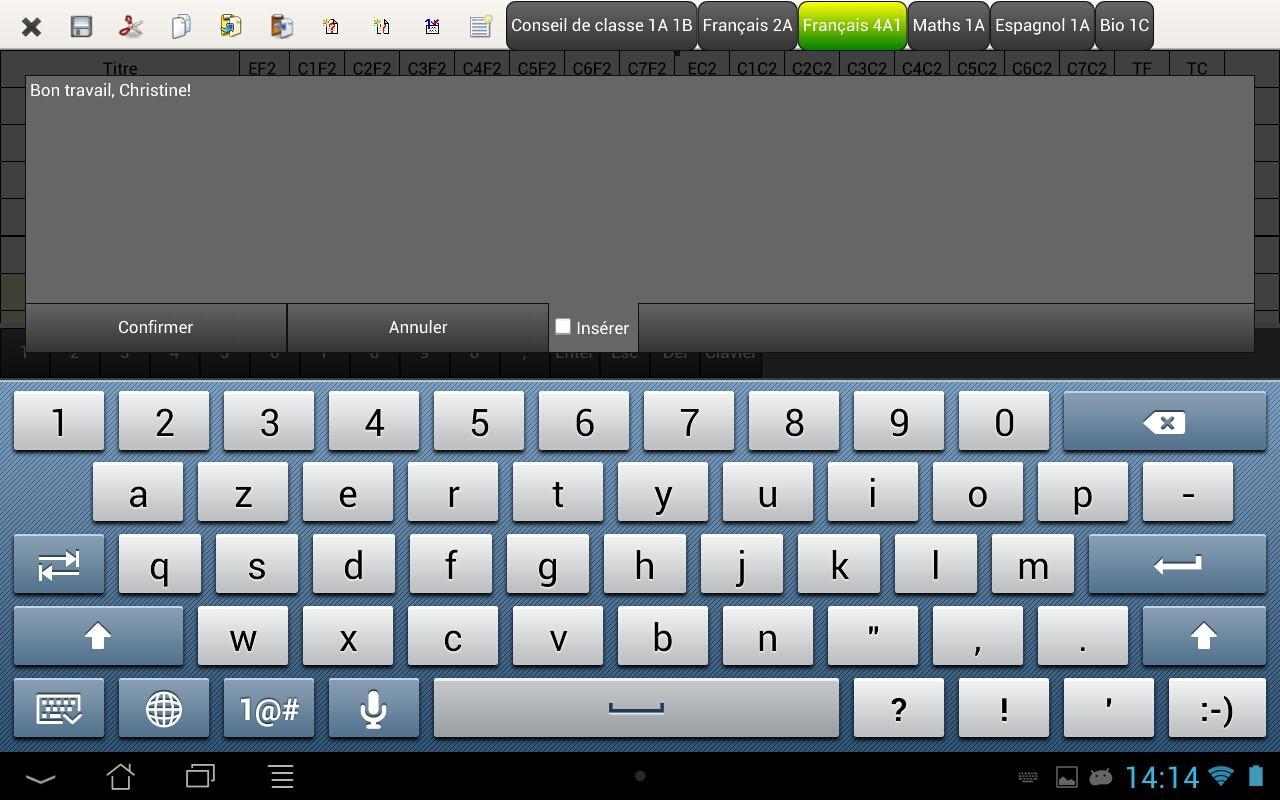This screenshot has width=1280, height=800.
Task: Tap the keyboard indicator in status bar
Action: (1027, 777)
